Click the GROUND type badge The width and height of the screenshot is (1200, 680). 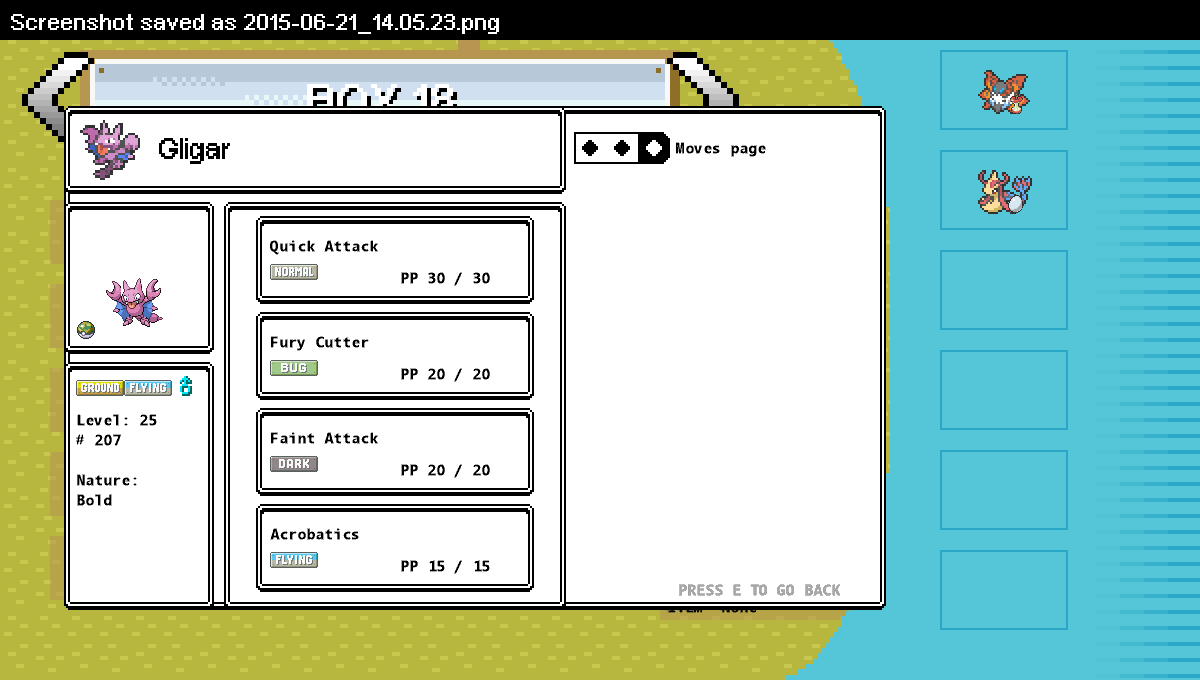pos(100,388)
